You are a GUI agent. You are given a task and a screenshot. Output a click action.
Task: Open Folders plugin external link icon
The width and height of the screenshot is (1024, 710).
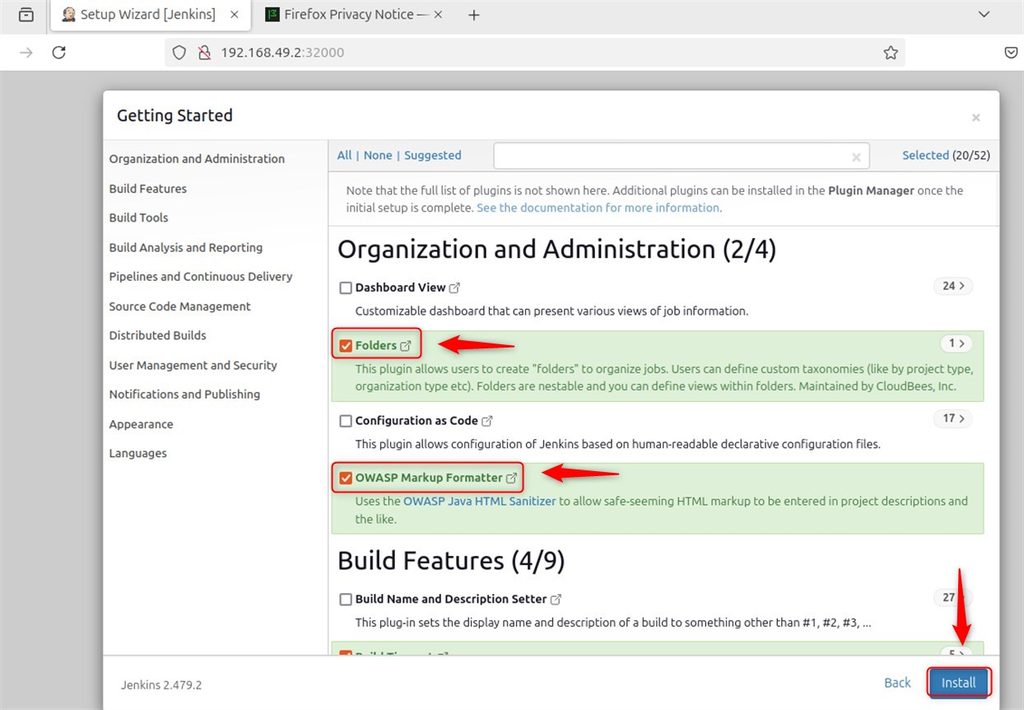[x=406, y=346]
